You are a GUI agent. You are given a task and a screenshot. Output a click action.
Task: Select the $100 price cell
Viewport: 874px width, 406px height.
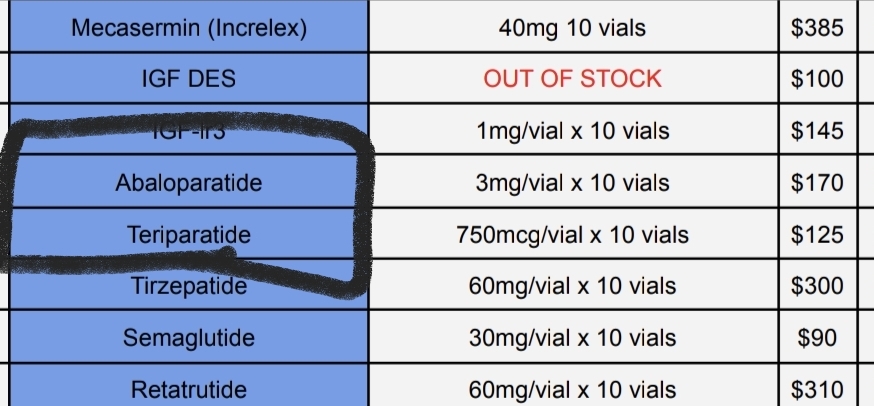[x=817, y=78]
